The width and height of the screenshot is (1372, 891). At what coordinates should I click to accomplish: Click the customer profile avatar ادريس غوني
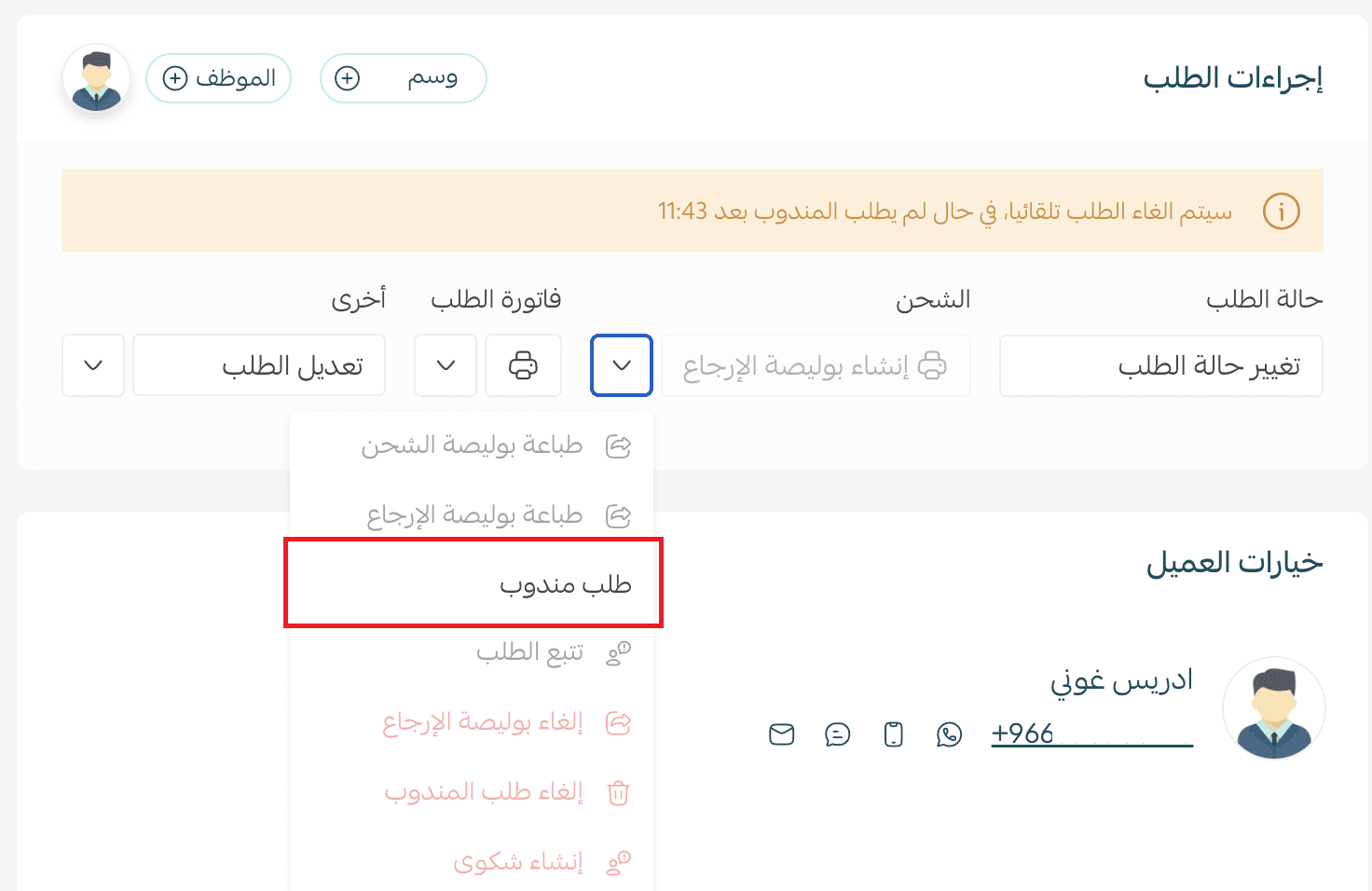click(x=1273, y=708)
